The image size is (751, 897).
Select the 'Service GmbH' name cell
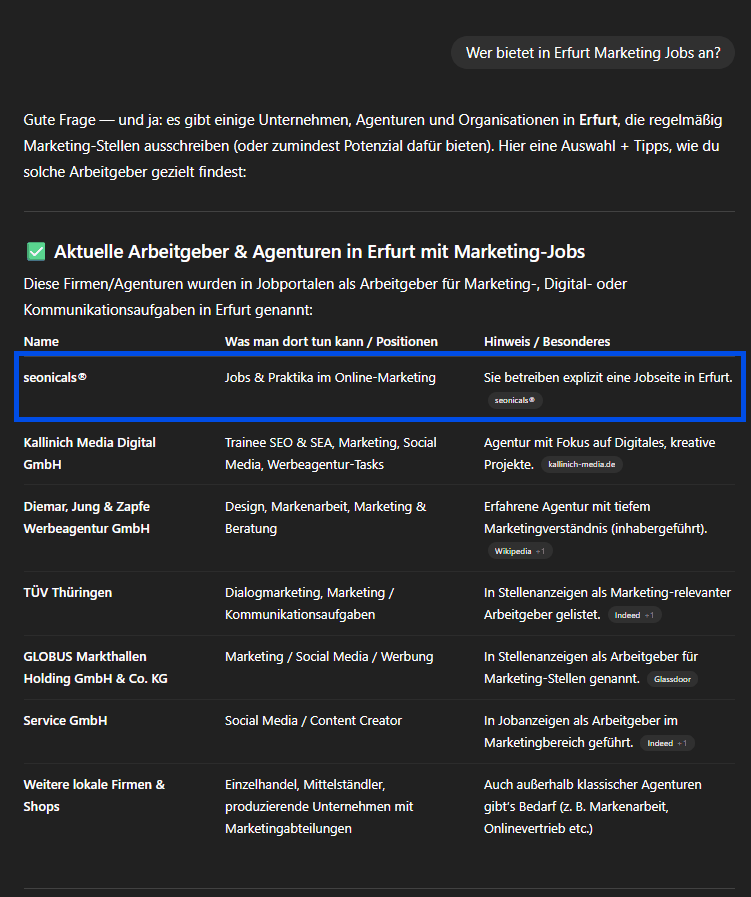pos(65,721)
